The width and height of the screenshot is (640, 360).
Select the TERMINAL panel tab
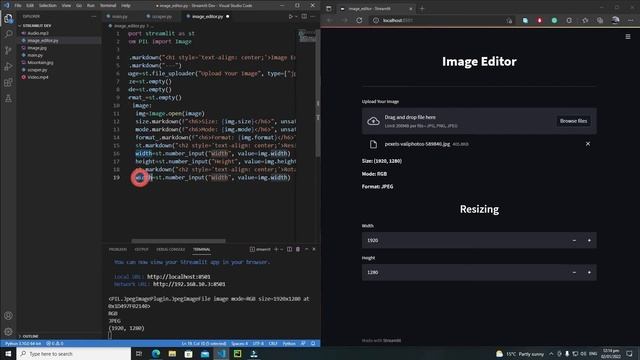(x=202, y=249)
